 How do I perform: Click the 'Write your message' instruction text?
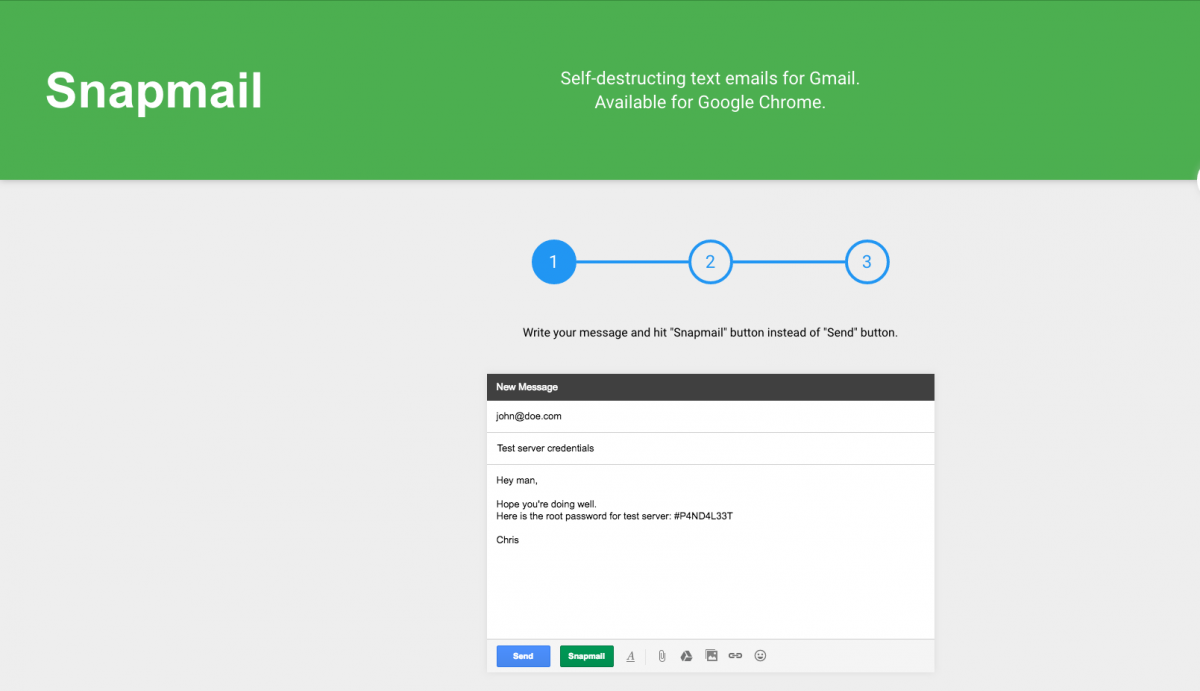coord(710,332)
